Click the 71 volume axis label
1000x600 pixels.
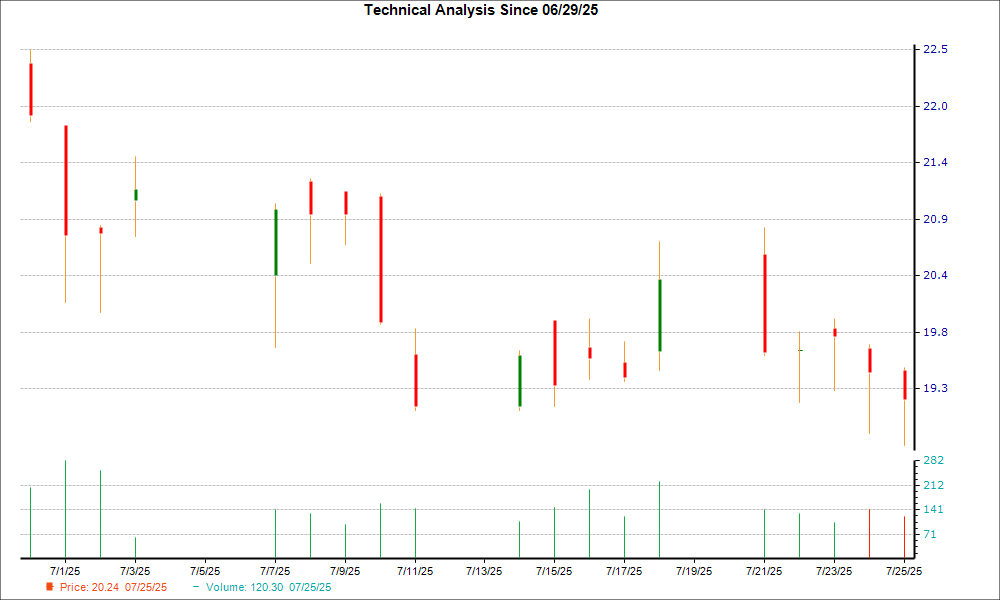[930, 535]
